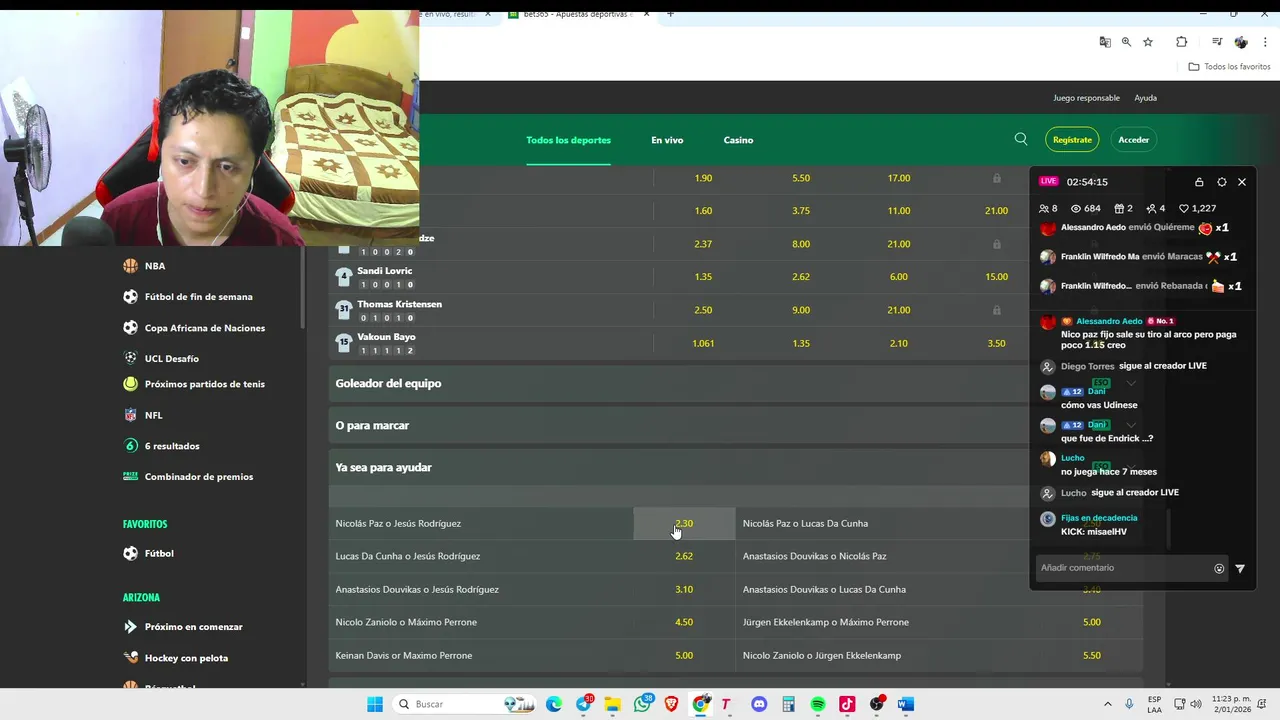Screen dimensions: 1280x720
Task: Open WhatsApp from the taskbar
Action: pyautogui.click(x=642, y=704)
